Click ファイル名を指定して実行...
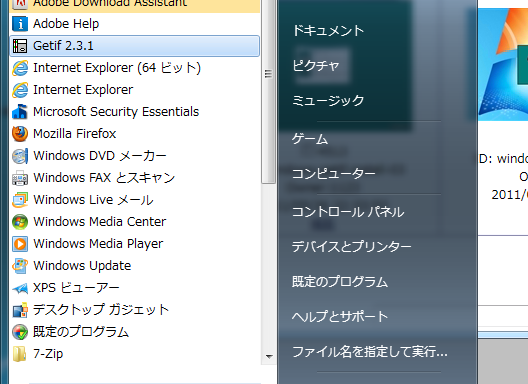Viewport: 528px width, 384px height. pyautogui.click(x=370, y=352)
